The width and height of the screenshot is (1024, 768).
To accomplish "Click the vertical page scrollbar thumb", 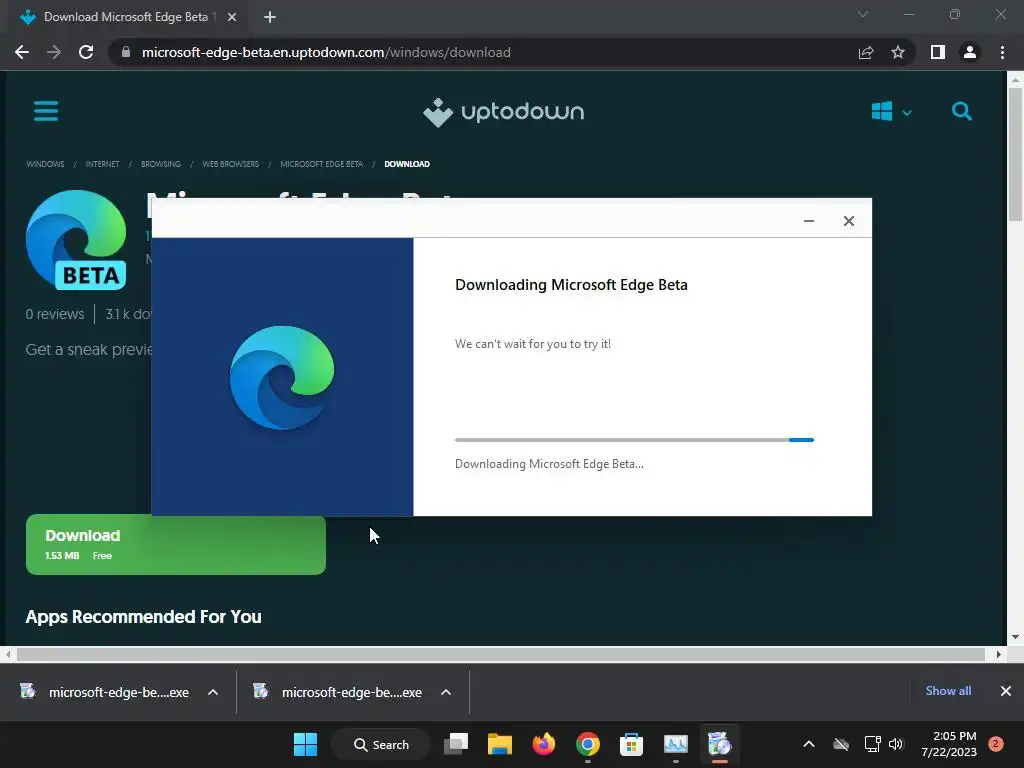I will click(1015, 154).
